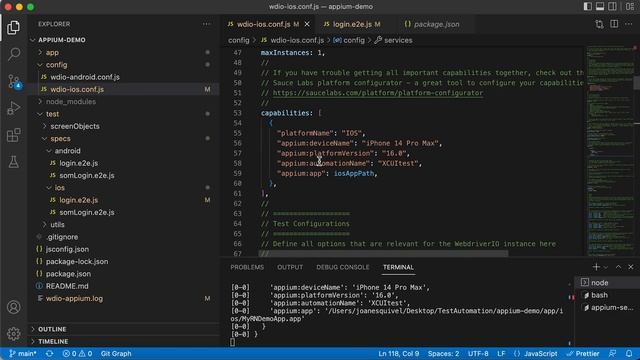Screen dimensions: 640x360
Task: Click Prettier status bar item
Action: [582, 353]
